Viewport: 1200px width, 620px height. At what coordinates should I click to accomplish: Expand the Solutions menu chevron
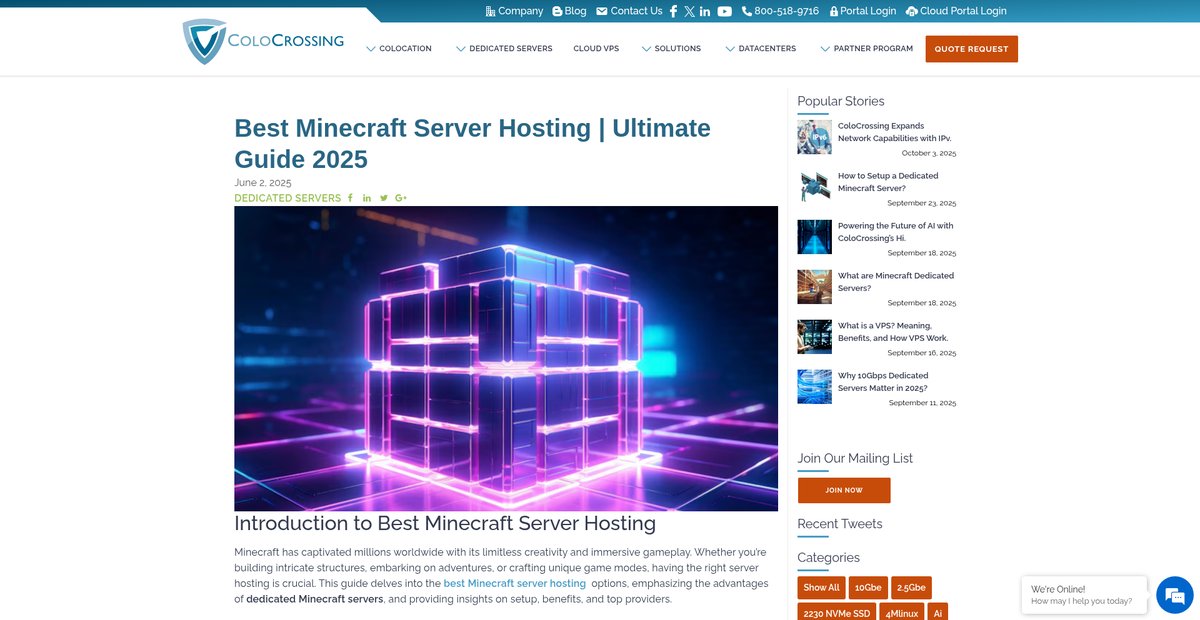pos(646,48)
